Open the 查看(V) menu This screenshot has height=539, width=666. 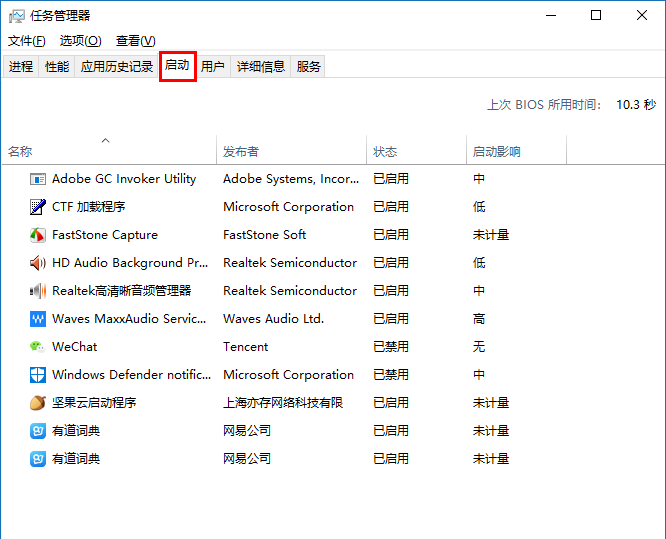(135, 41)
